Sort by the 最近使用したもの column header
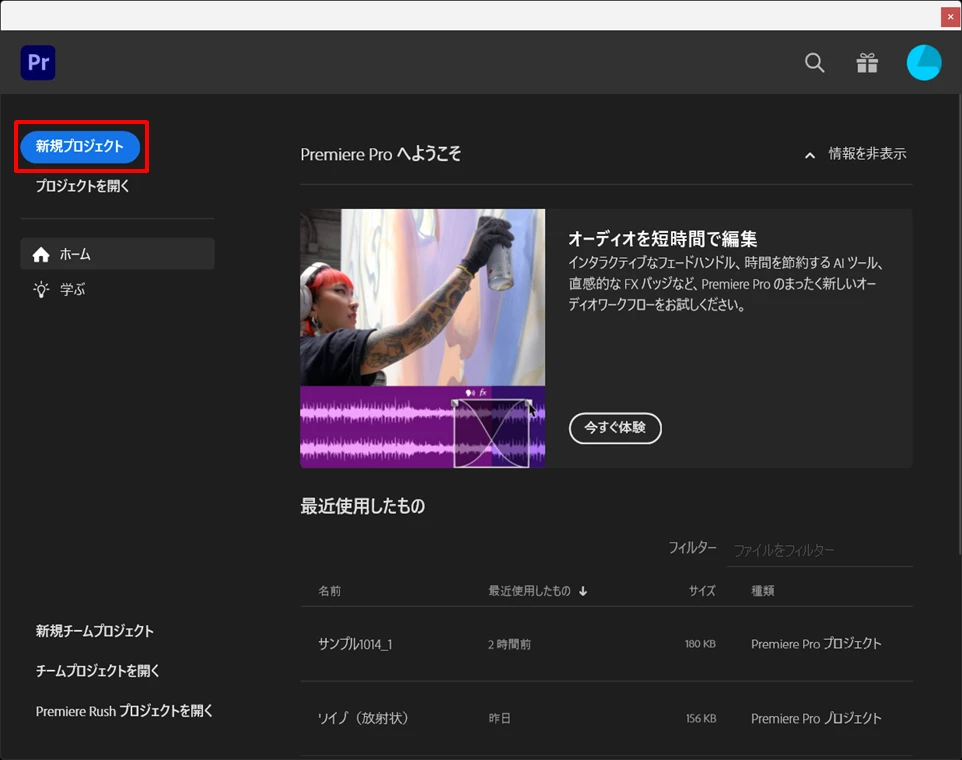Image resolution: width=962 pixels, height=760 pixels. coord(529,591)
